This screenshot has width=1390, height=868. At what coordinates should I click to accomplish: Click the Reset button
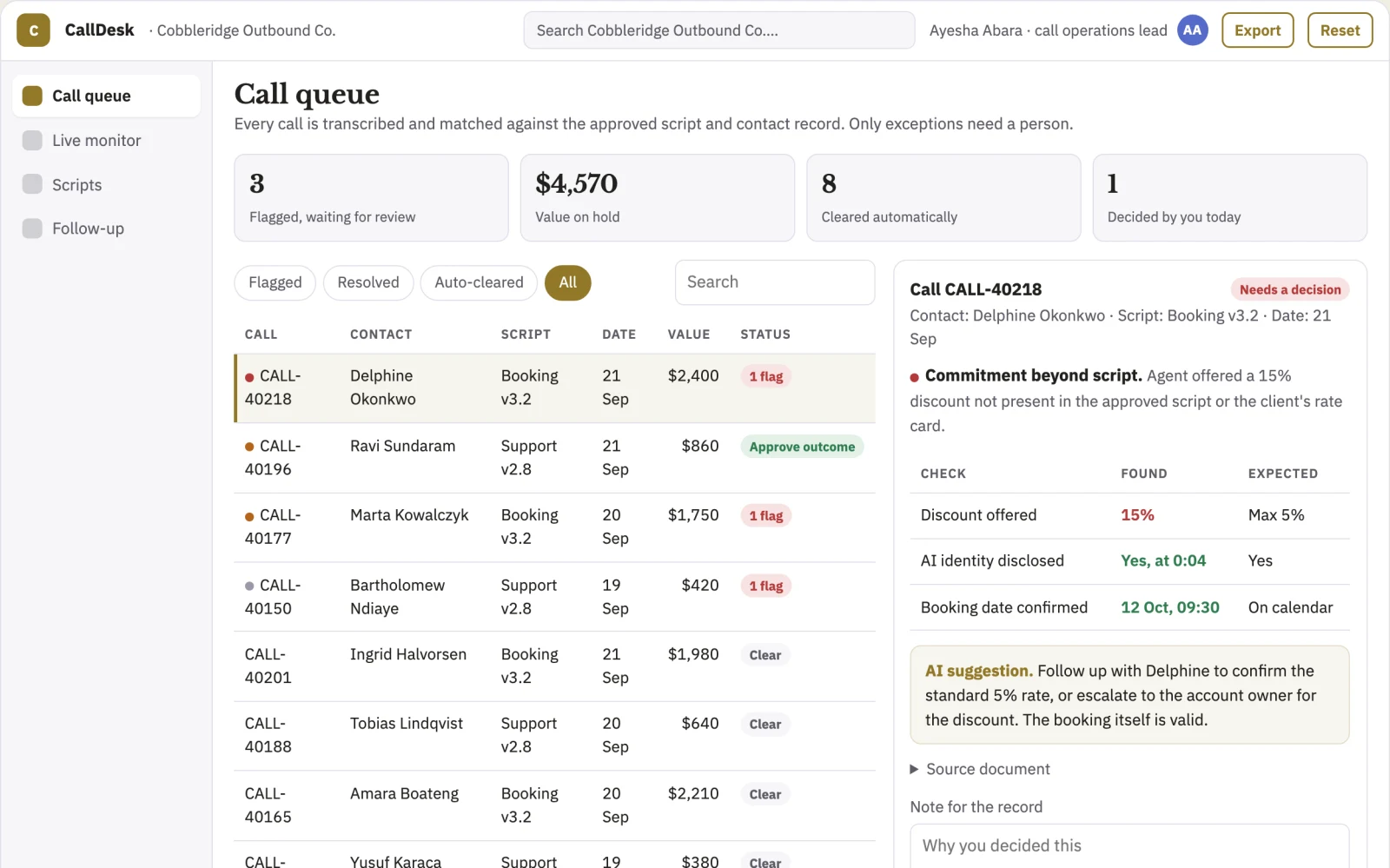click(1340, 30)
